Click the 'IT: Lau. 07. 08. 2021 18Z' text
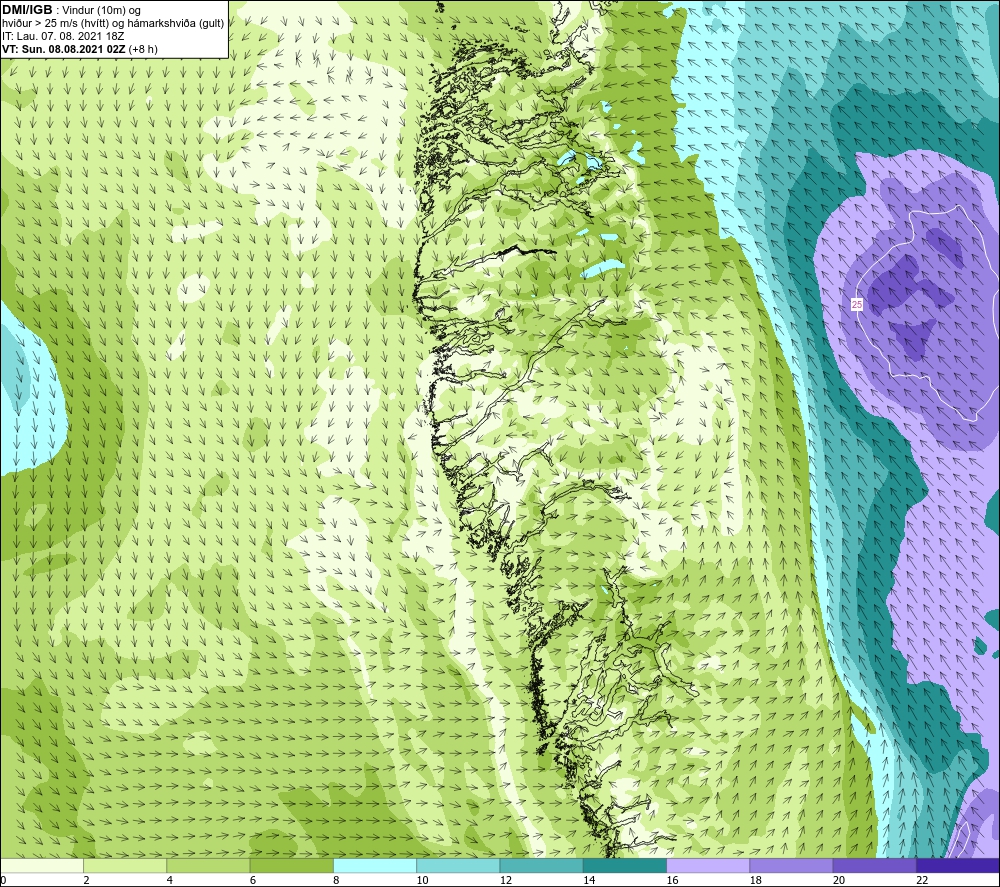The height and width of the screenshot is (887, 1000). coord(62,36)
